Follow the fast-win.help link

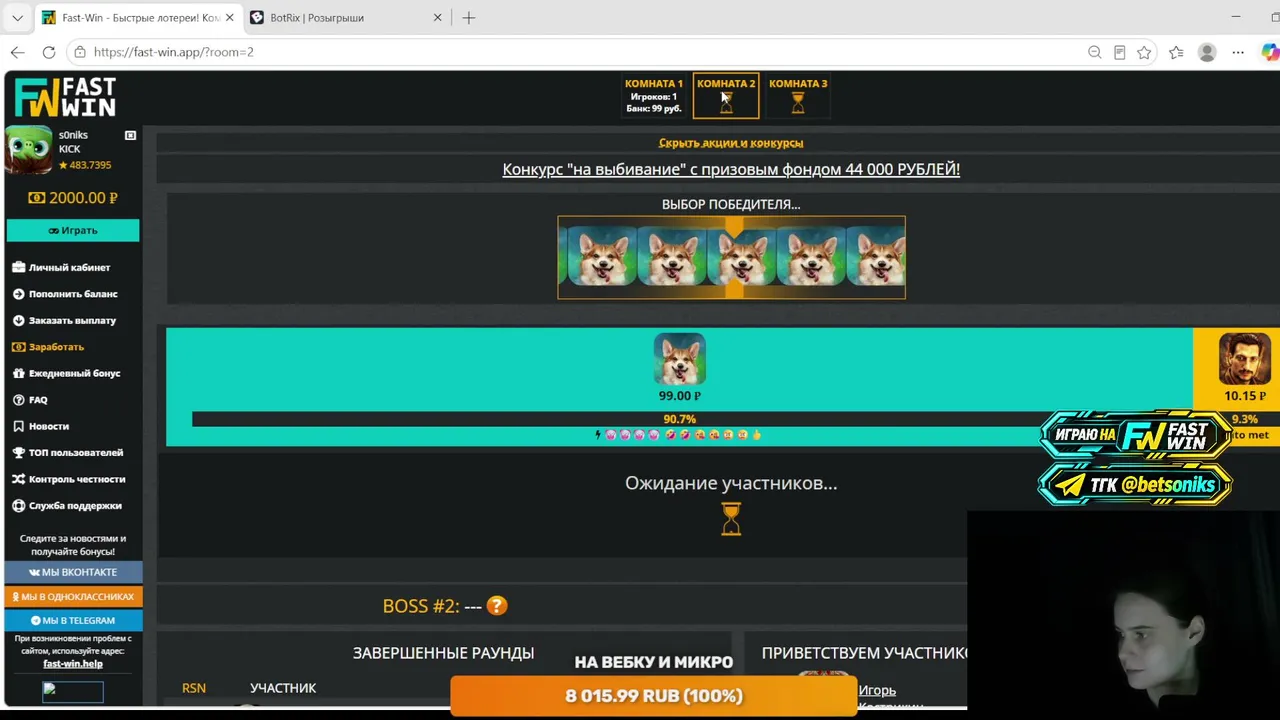(73, 664)
